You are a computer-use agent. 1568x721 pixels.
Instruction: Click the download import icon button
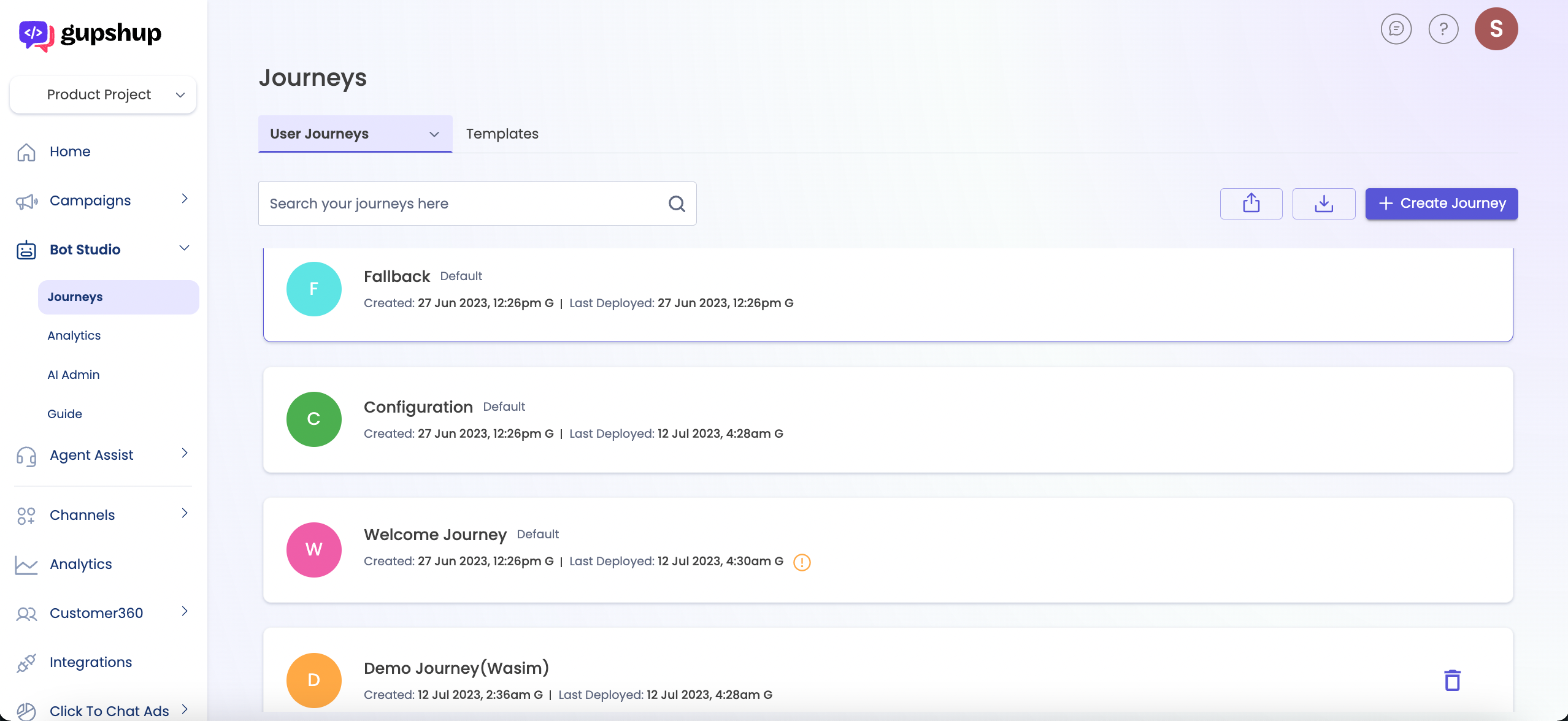click(1323, 204)
